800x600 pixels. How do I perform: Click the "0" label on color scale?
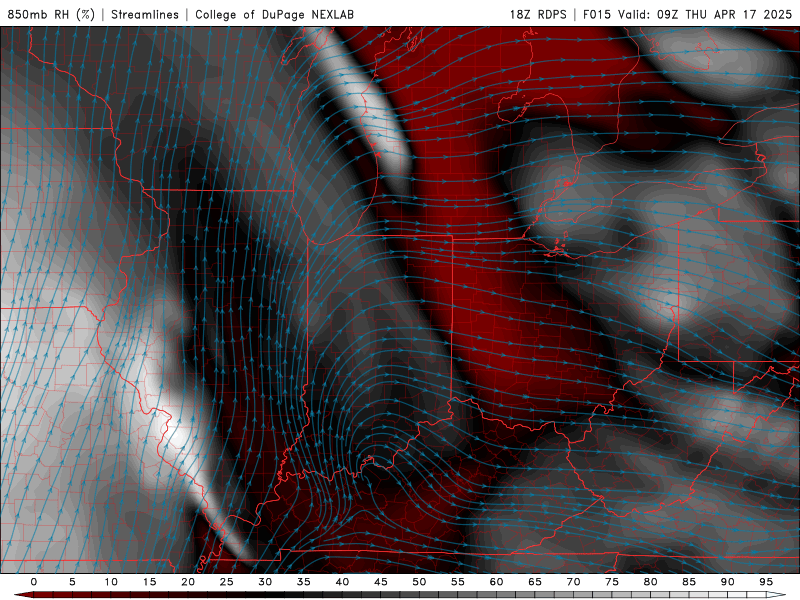(34, 582)
